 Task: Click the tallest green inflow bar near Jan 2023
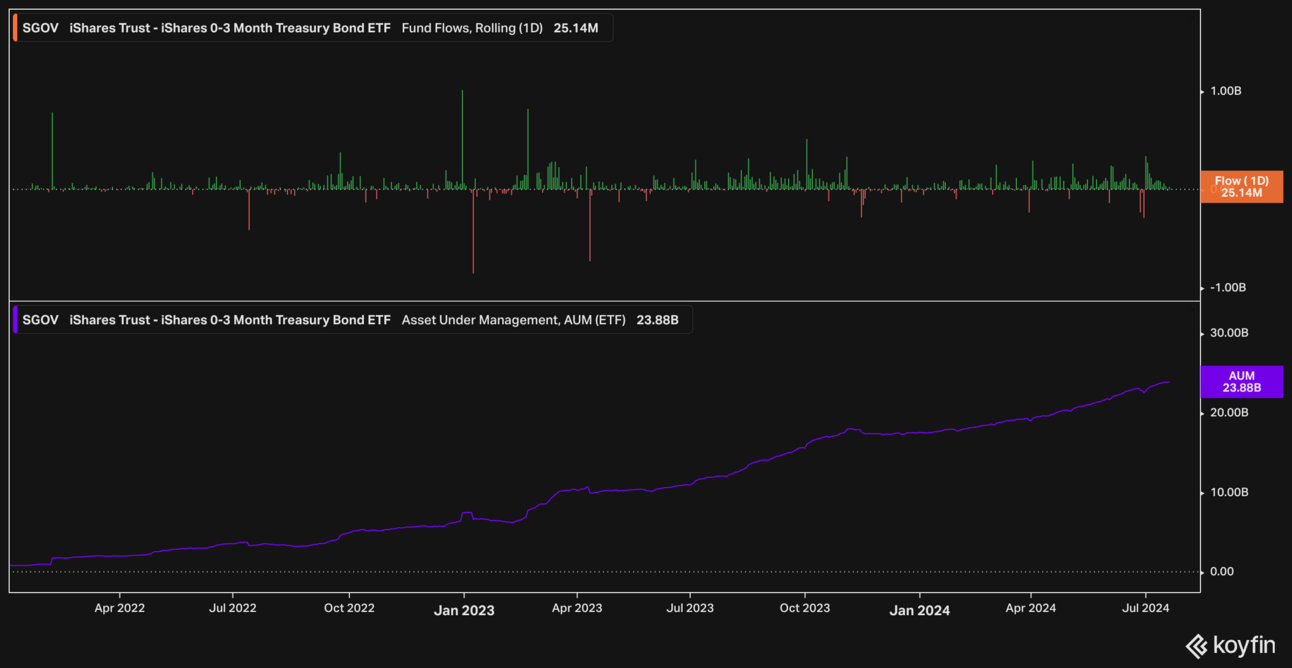coord(462,138)
